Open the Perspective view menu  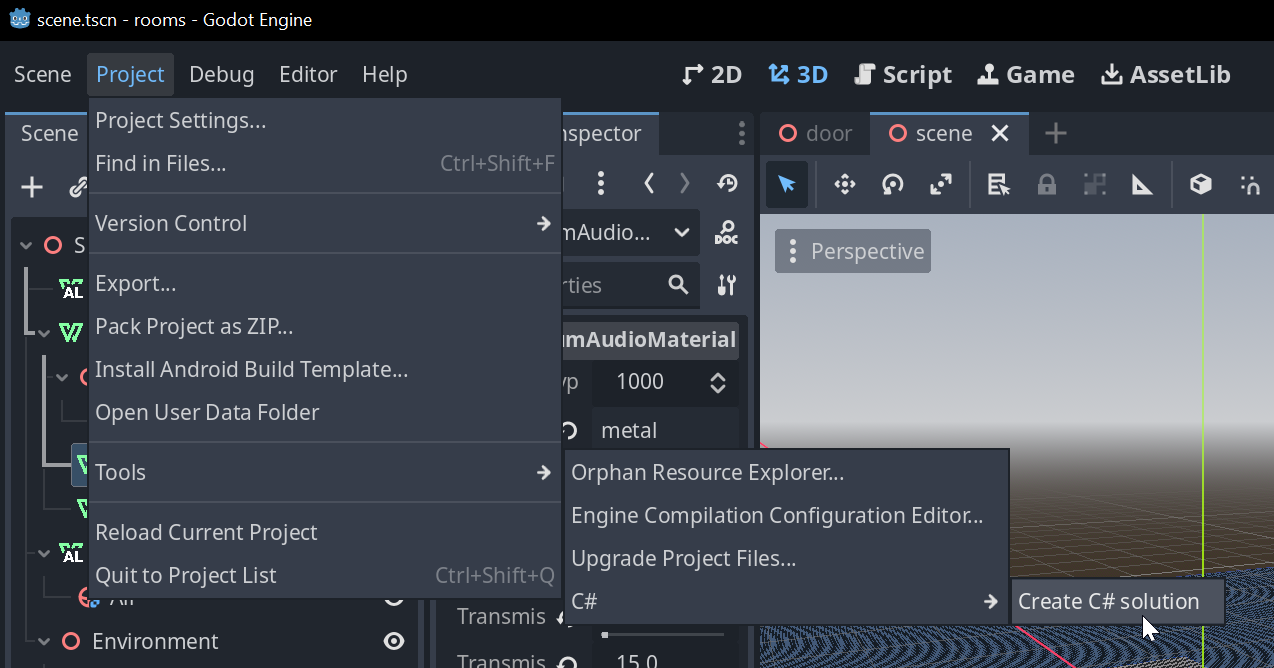(x=853, y=251)
